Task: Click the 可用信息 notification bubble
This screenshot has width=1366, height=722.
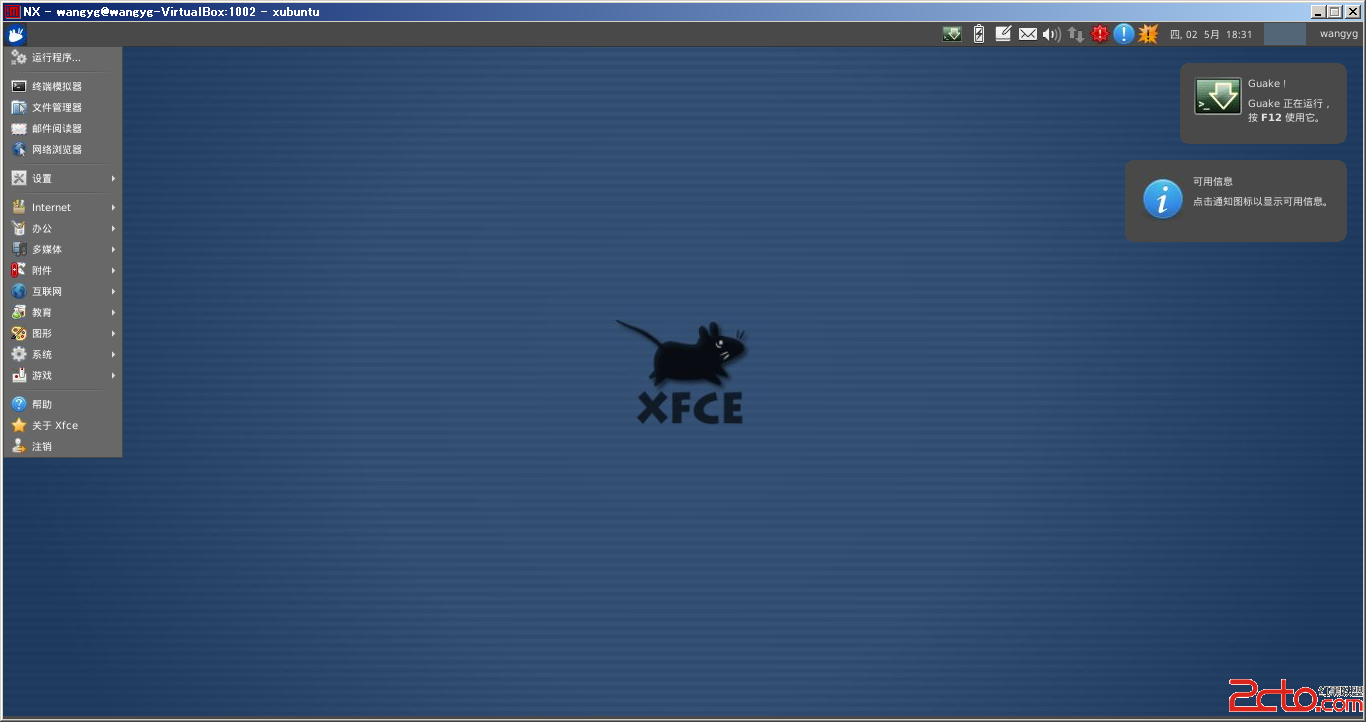Action: coord(1236,200)
